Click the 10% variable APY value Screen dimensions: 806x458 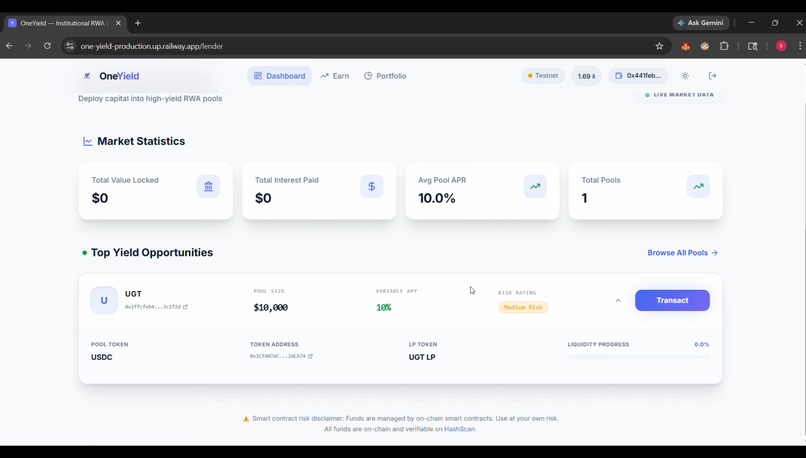click(x=383, y=307)
